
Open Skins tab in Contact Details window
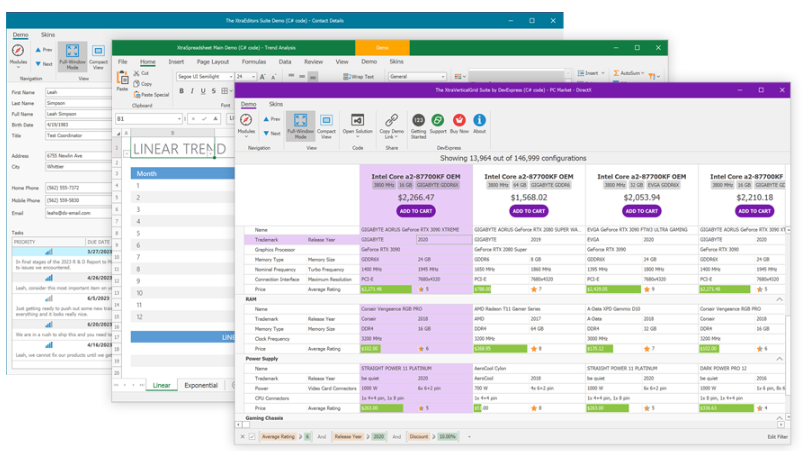tap(48, 35)
